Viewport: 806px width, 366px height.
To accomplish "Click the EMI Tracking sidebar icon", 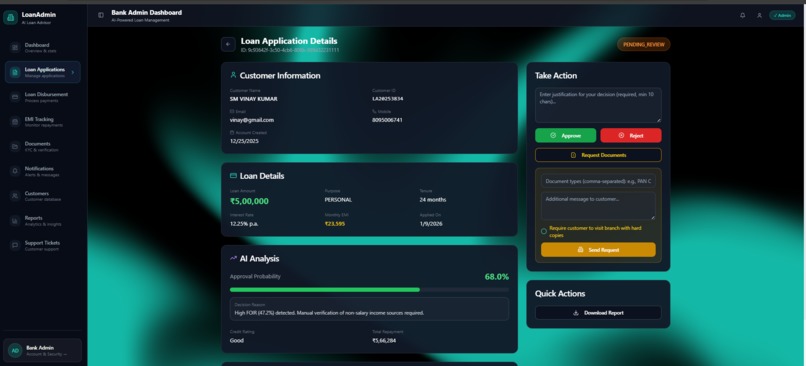I will coord(15,122).
